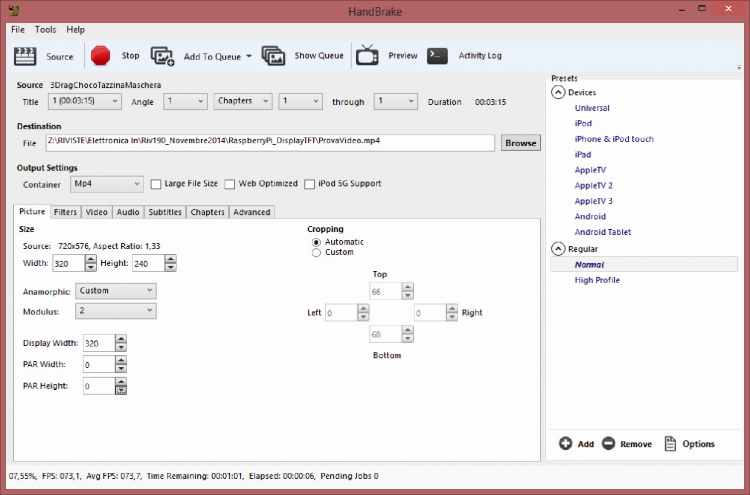Increase Display Width with up stepper
Viewport: 750px width, 495px height.
pos(121,339)
